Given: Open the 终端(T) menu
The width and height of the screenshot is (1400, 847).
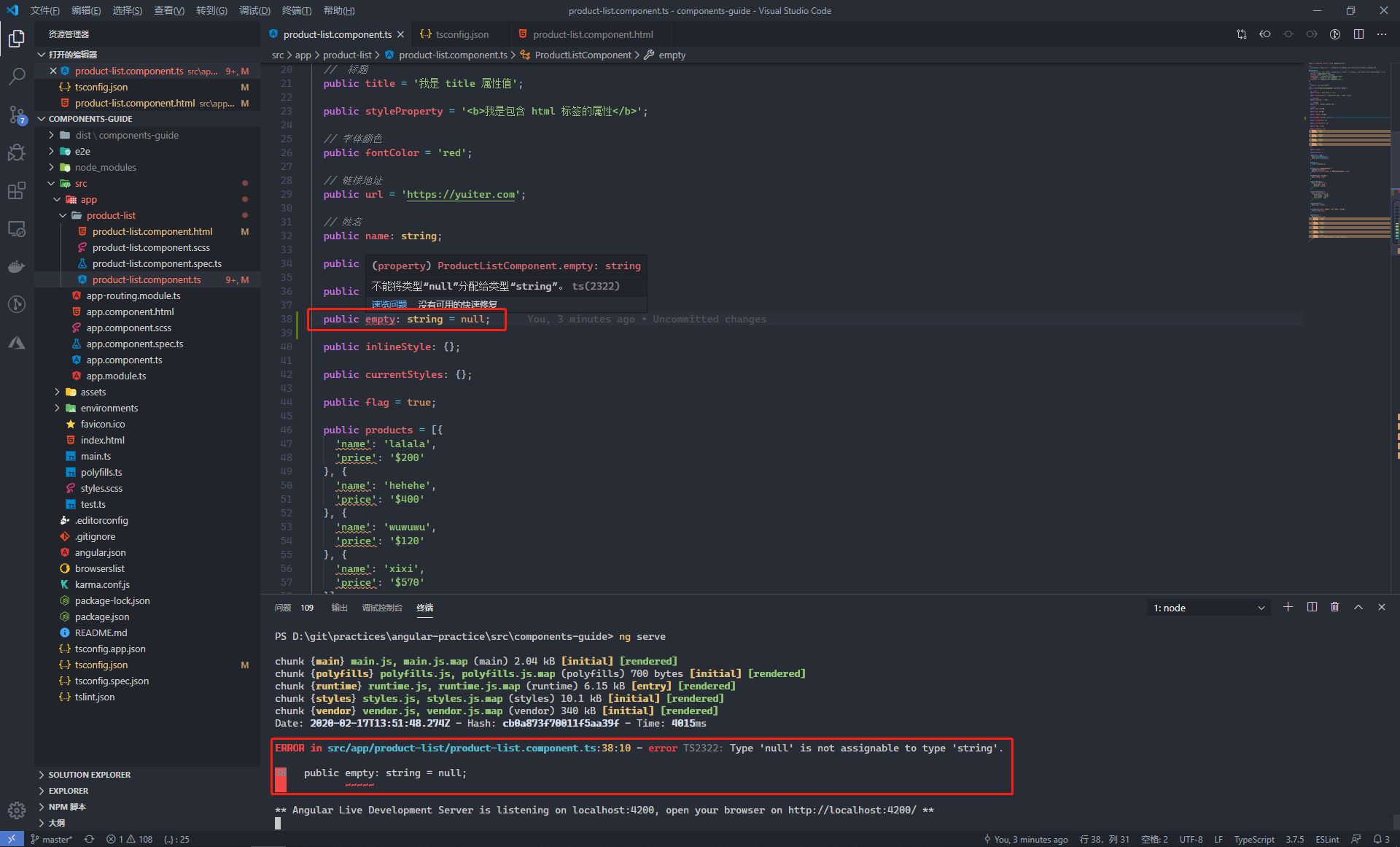Looking at the screenshot, I should tap(296, 10).
